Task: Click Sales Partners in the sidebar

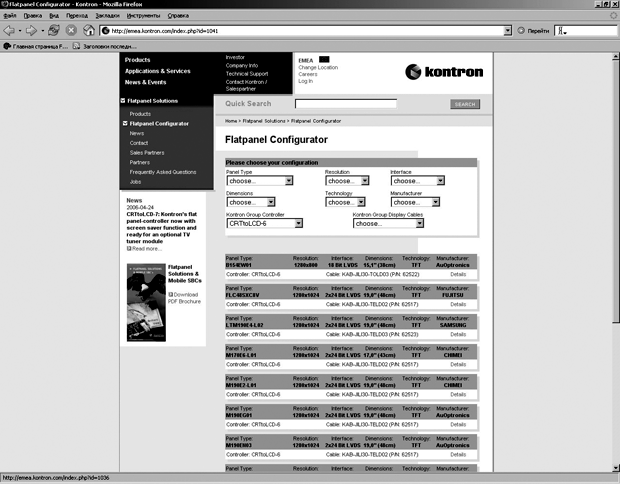Action: 147,153
